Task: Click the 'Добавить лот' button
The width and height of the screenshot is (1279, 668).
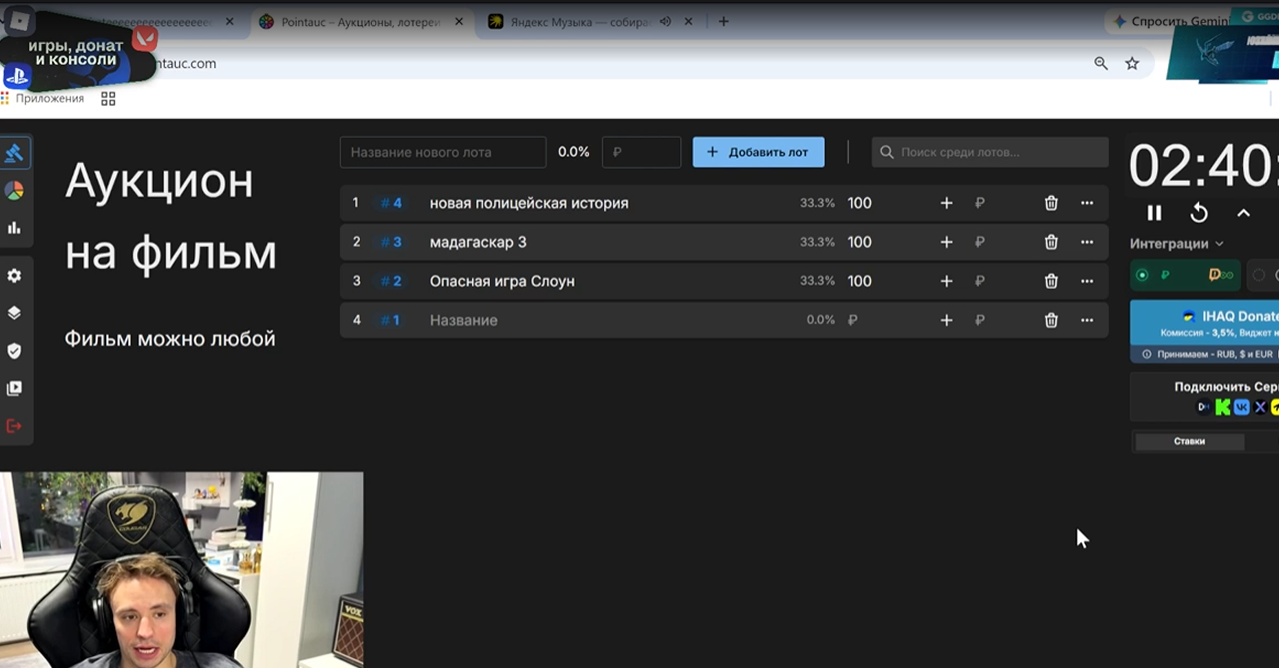Action: (758, 152)
